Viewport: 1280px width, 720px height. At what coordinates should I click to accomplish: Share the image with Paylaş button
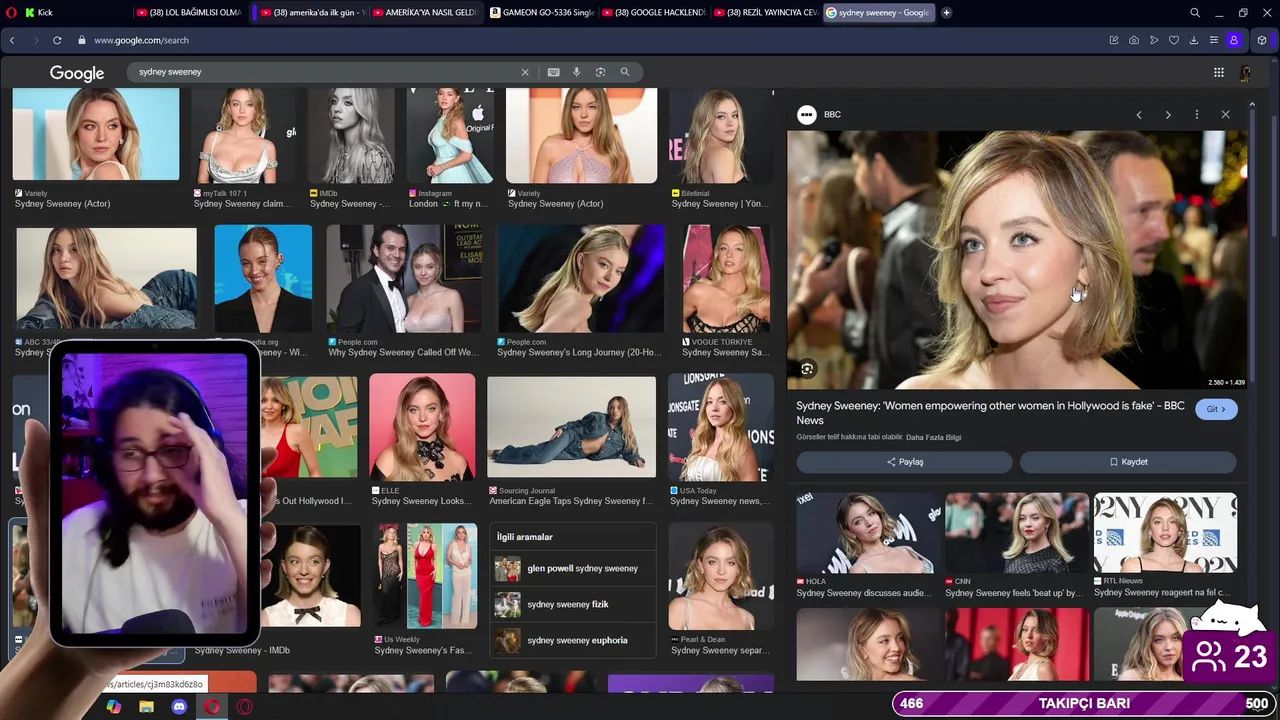coord(904,462)
